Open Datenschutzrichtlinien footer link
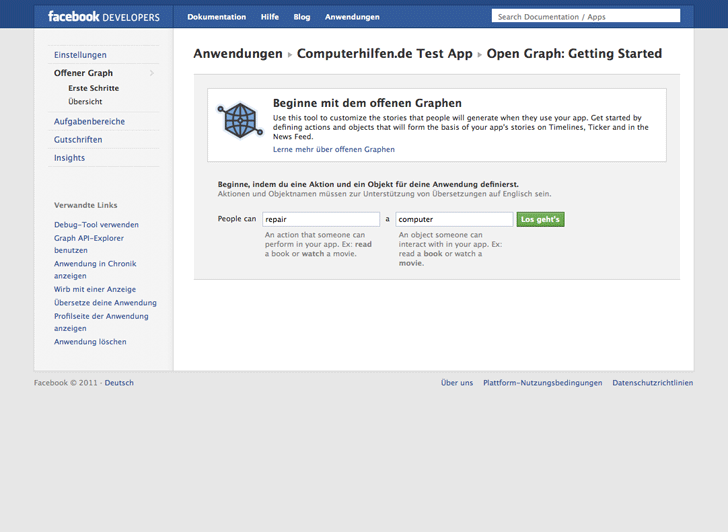728x532 pixels. [652, 383]
